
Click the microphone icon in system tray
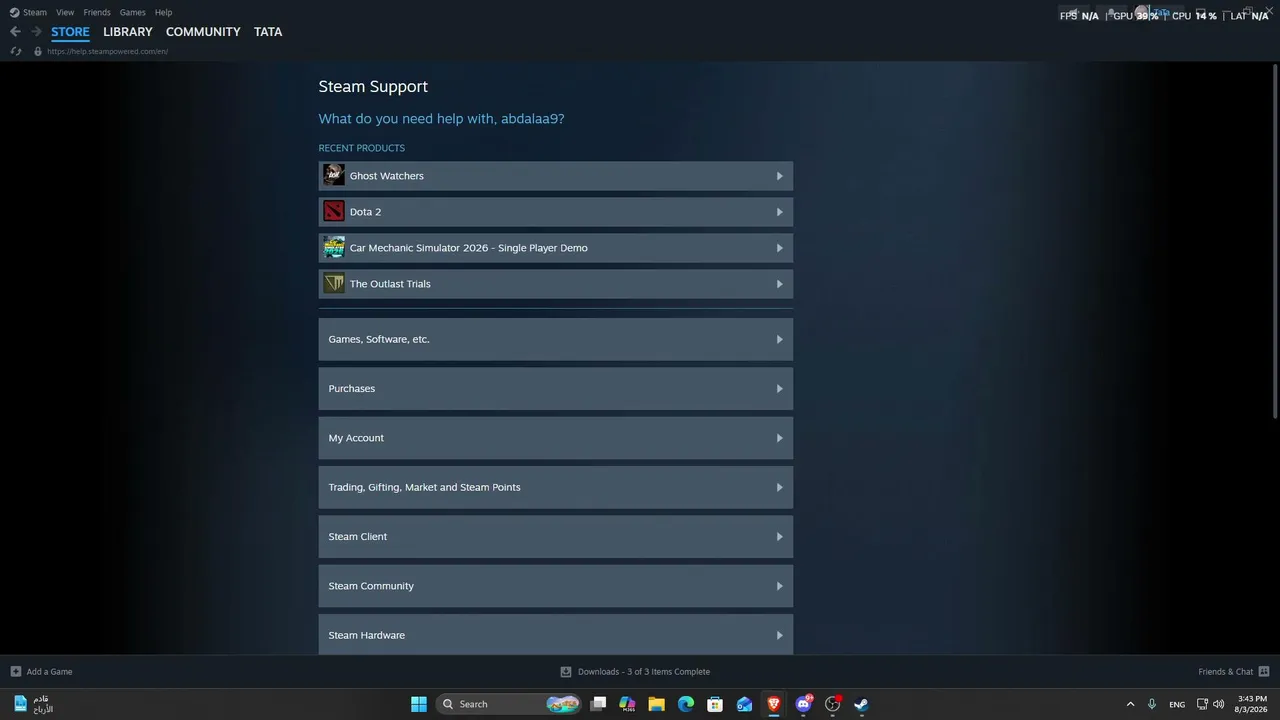pyautogui.click(x=1152, y=704)
